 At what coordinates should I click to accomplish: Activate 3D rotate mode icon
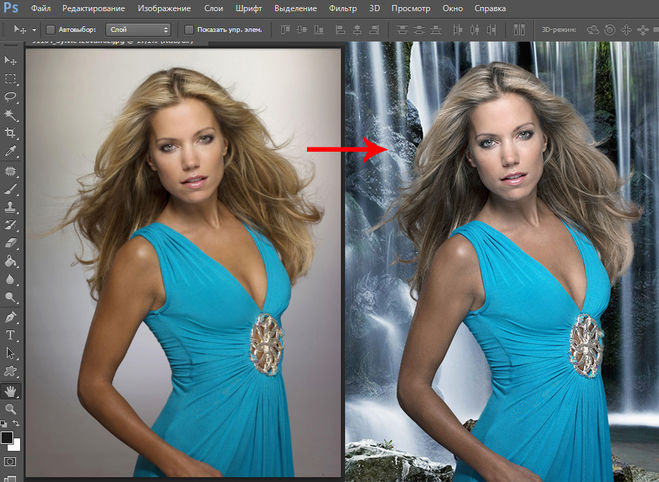593,30
